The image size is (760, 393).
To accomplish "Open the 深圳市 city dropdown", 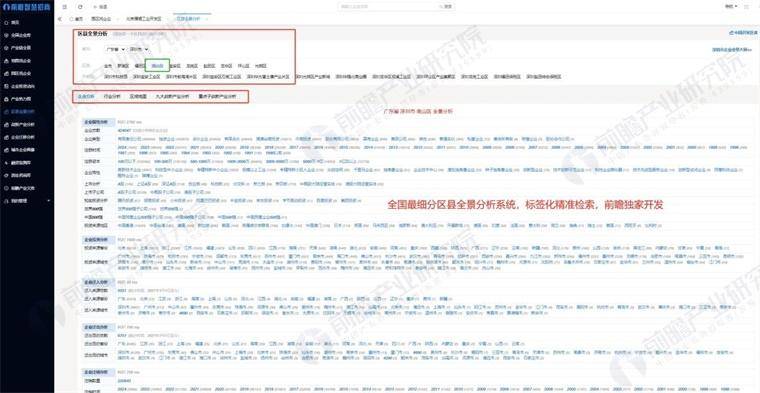I will (x=139, y=49).
